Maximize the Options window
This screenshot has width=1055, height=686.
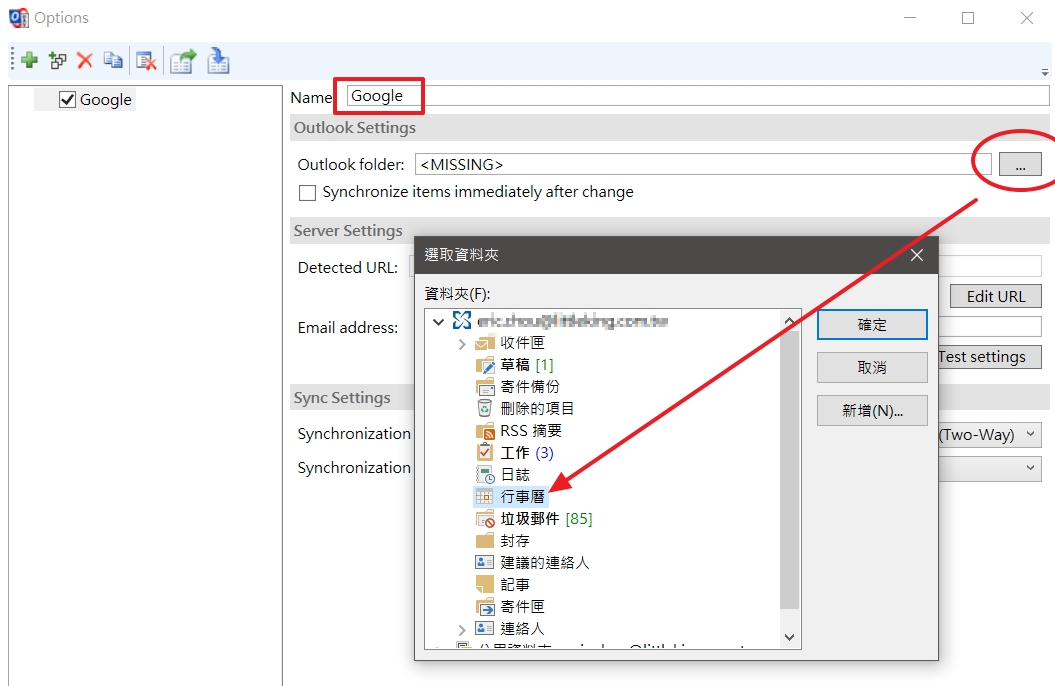click(968, 18)
